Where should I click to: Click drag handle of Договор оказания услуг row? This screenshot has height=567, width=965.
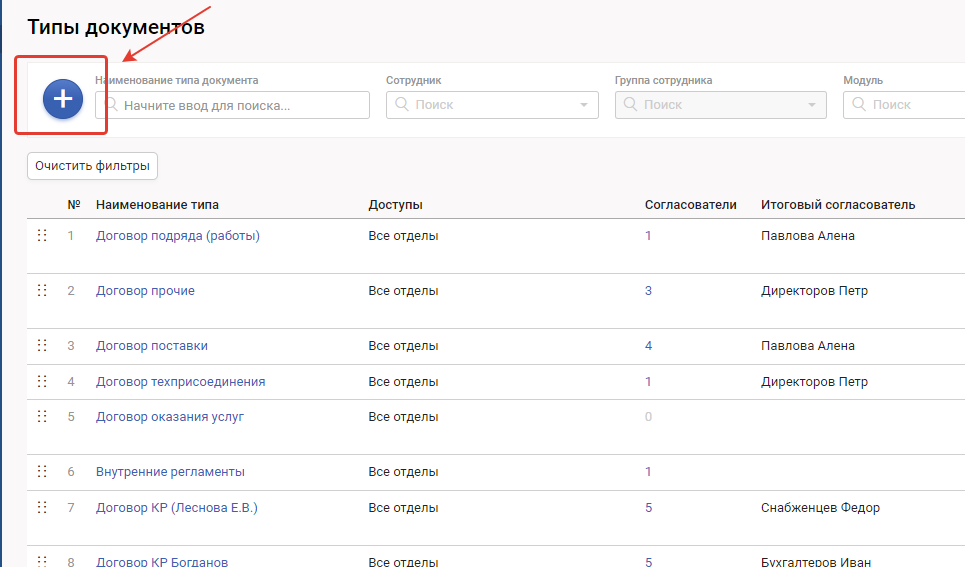(42, 417)
